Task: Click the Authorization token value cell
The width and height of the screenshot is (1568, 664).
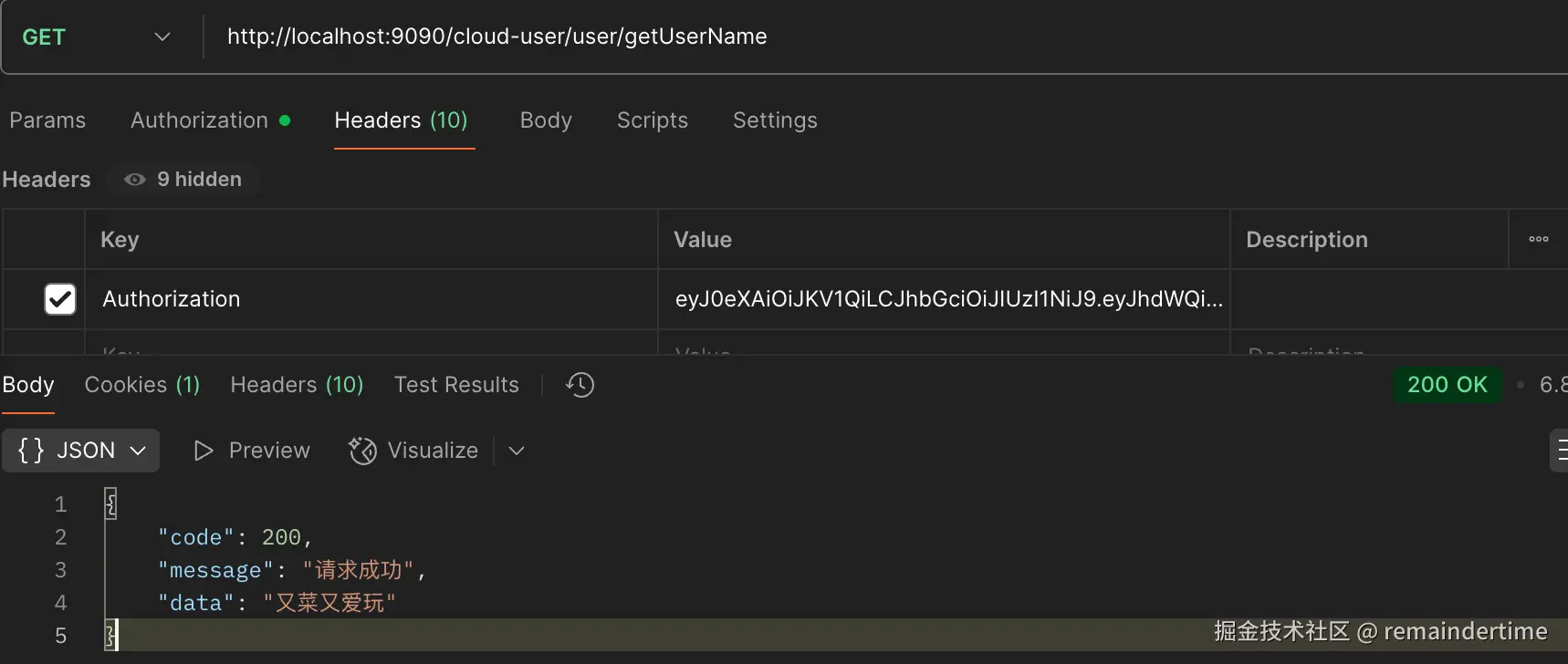Action: 944,299
